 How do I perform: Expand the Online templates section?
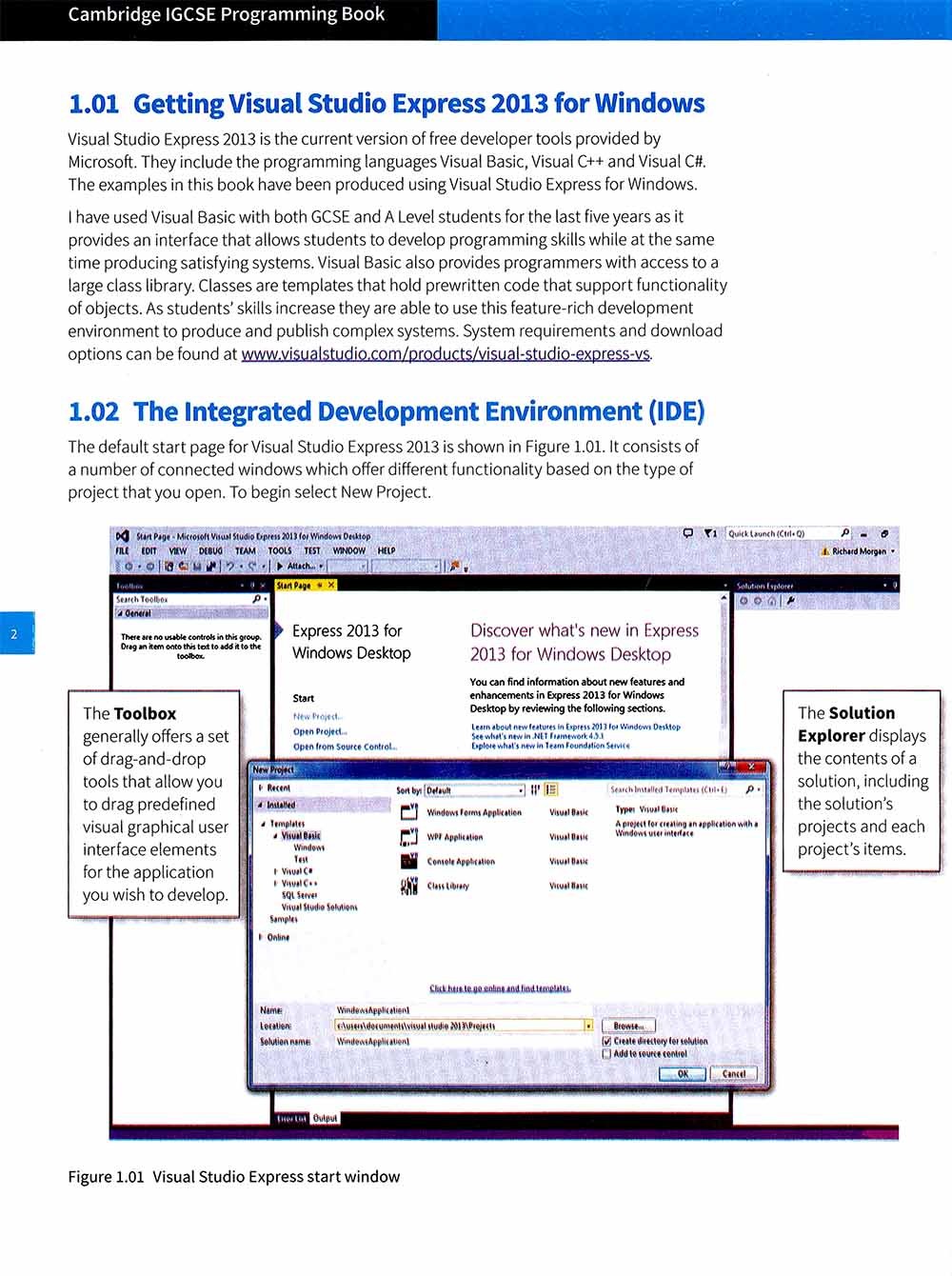tap(262, 937)
